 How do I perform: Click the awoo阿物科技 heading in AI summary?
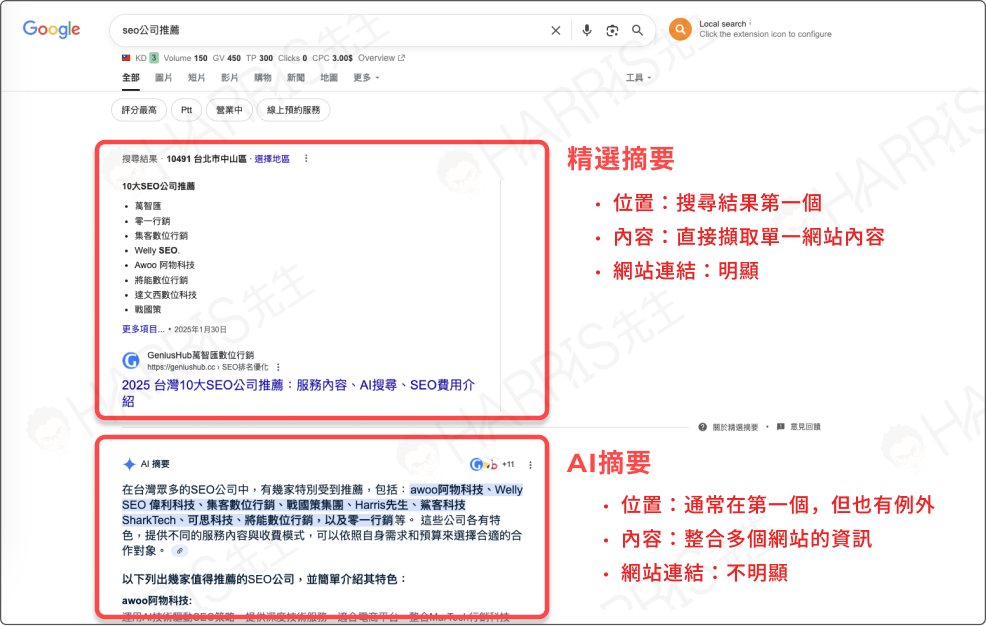tap(157, 601)
